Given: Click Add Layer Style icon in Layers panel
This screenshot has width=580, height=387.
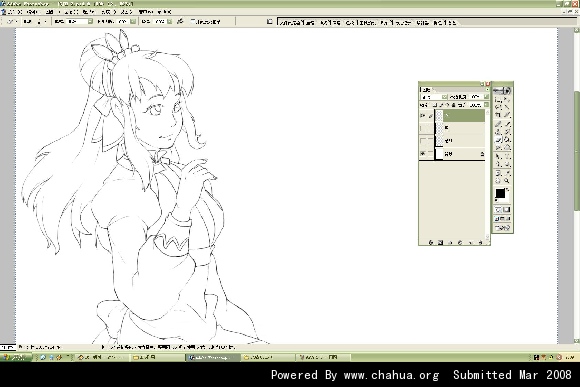Looking at the screenshot, I should click(431, 243).
